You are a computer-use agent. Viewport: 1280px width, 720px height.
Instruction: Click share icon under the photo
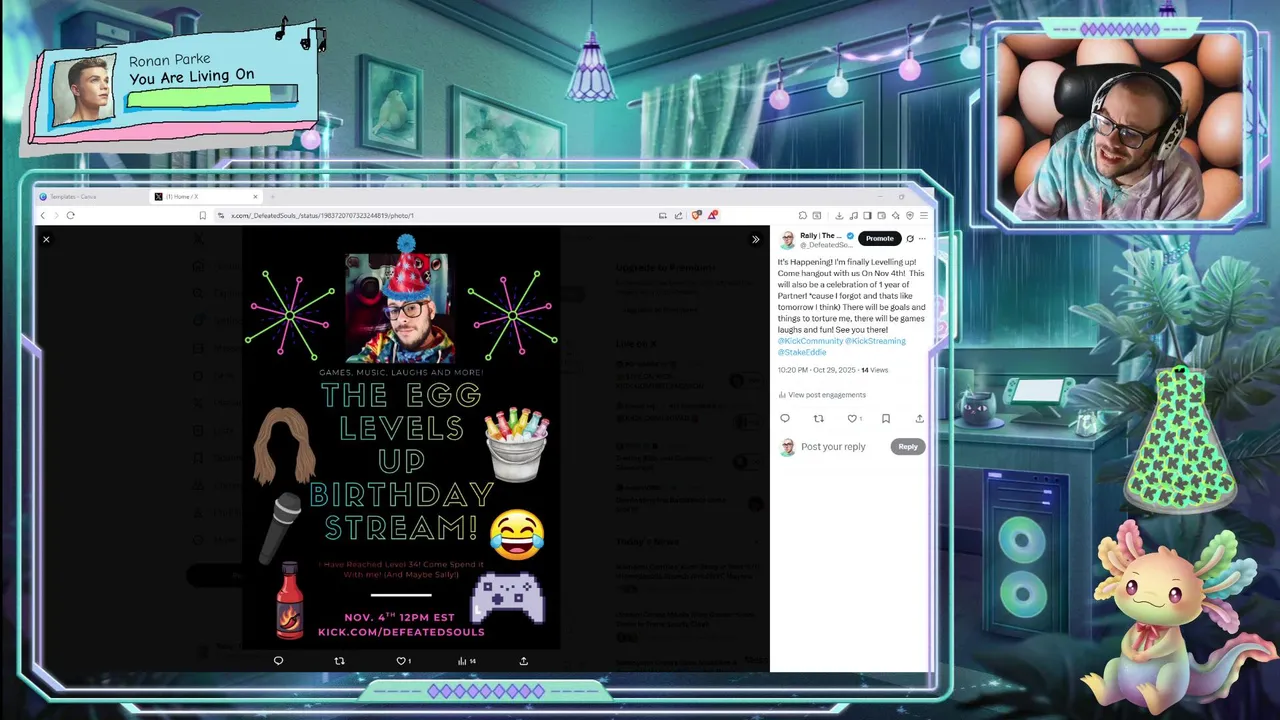(x=523, y=661)
